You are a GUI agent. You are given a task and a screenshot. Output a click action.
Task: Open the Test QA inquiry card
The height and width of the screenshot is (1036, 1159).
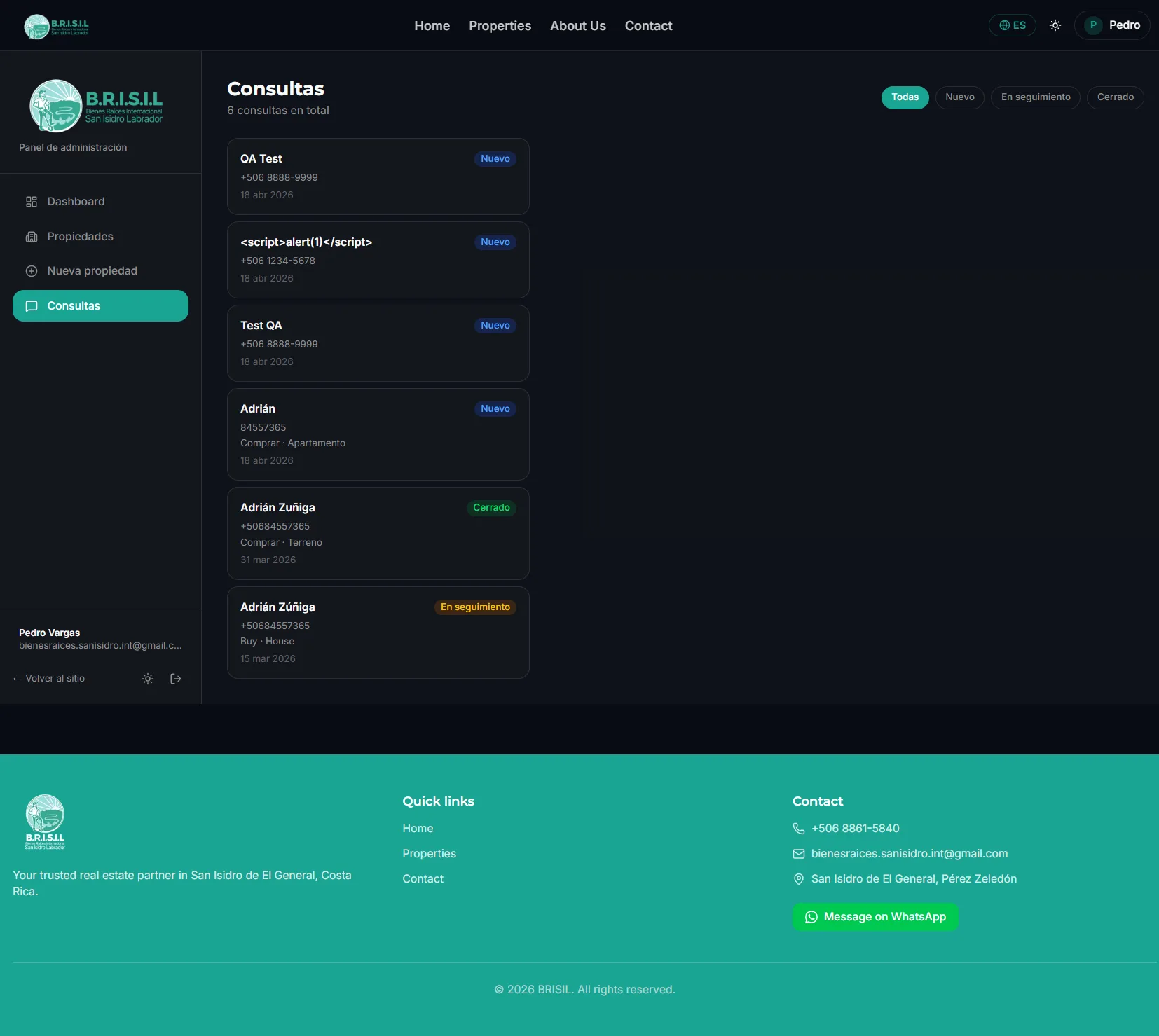tap(378, 343)
